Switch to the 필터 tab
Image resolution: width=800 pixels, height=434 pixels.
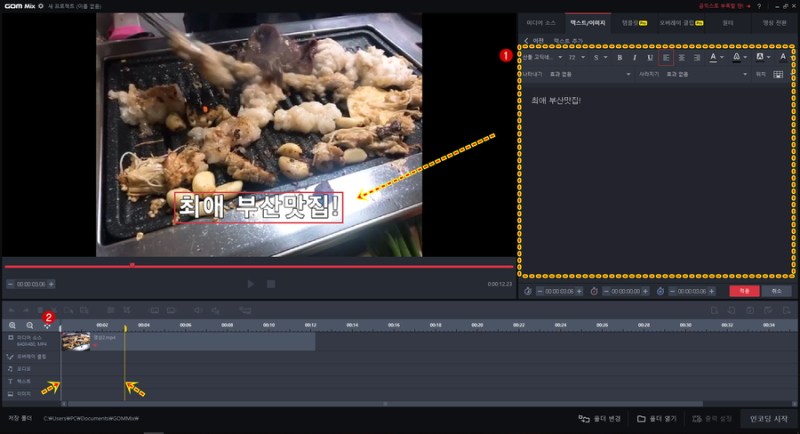tap(728, 23)
